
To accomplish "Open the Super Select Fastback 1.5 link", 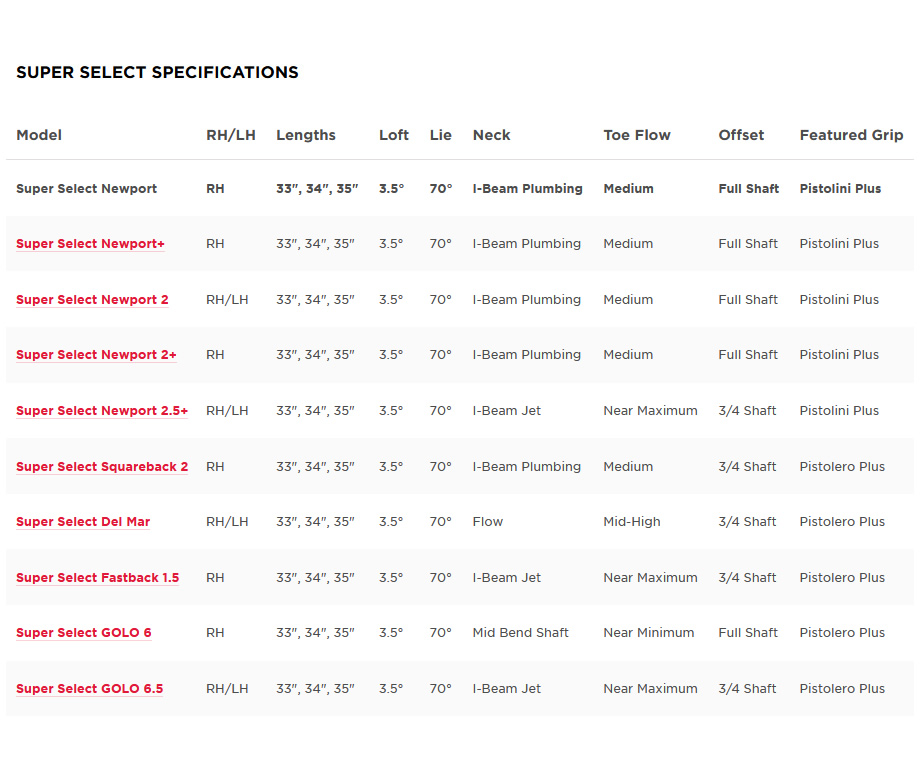I will pyautogui.click(x=97, y=577).
